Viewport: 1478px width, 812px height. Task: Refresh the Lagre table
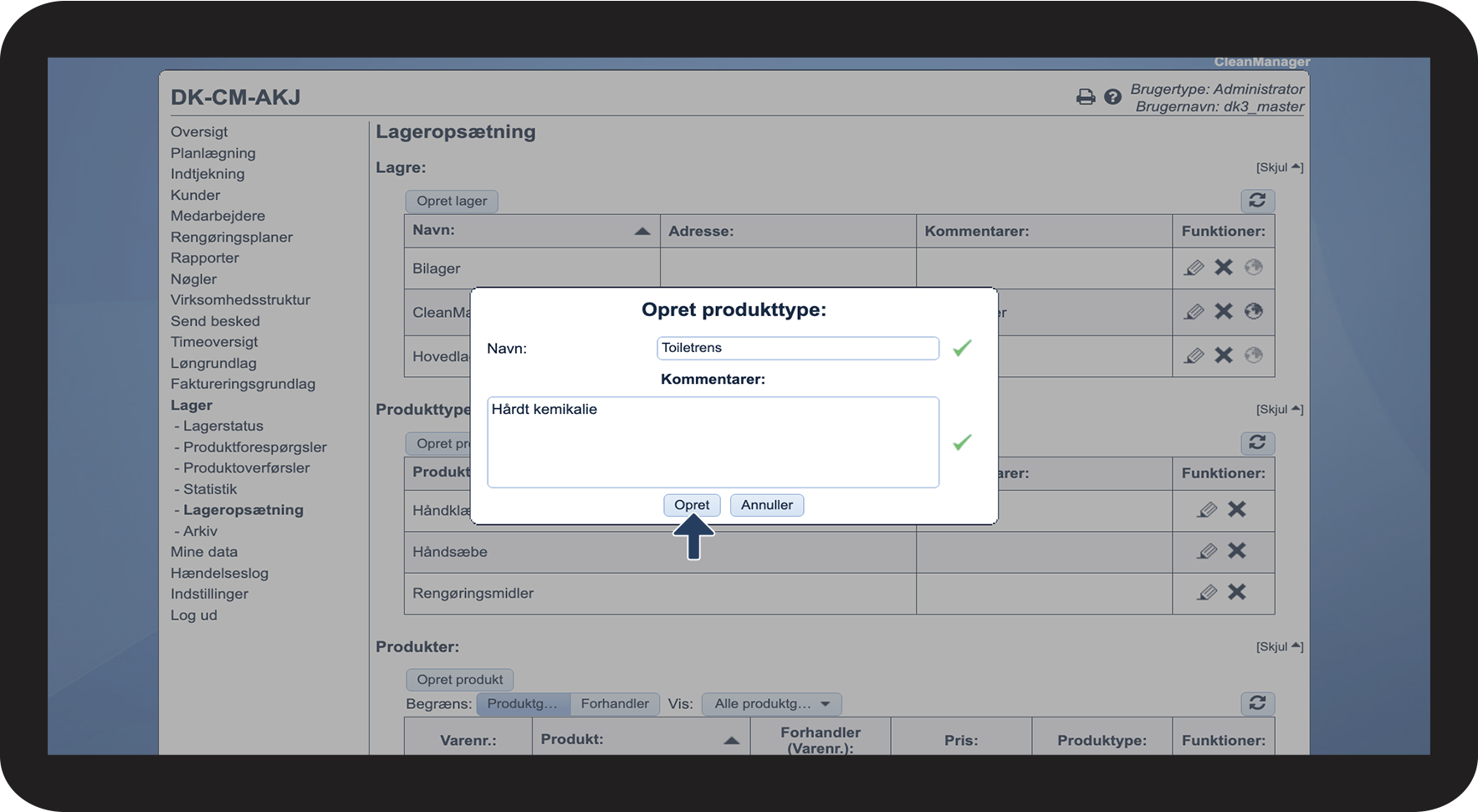pos(1257,201)
